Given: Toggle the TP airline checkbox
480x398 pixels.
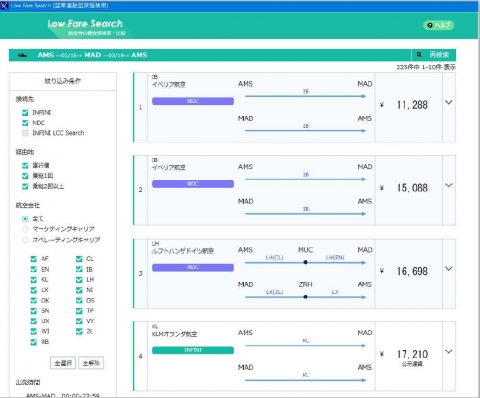Looking at the screenshot, I should [x=79, y=311].
